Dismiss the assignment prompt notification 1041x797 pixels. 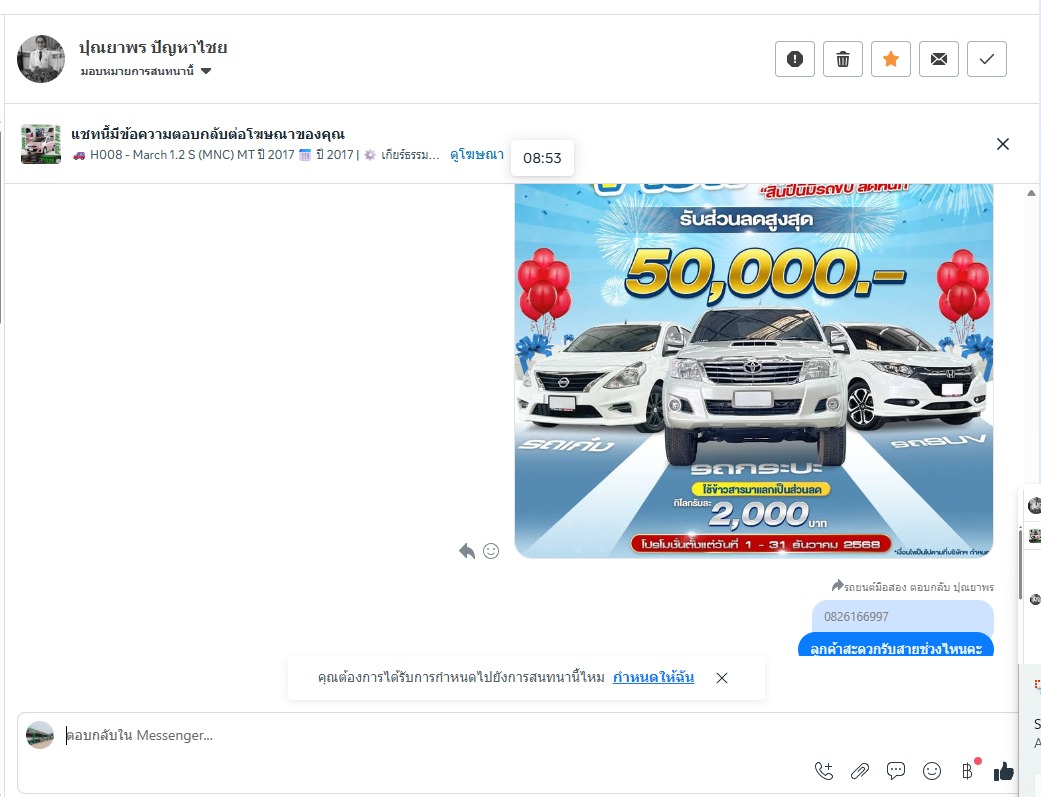722,678
